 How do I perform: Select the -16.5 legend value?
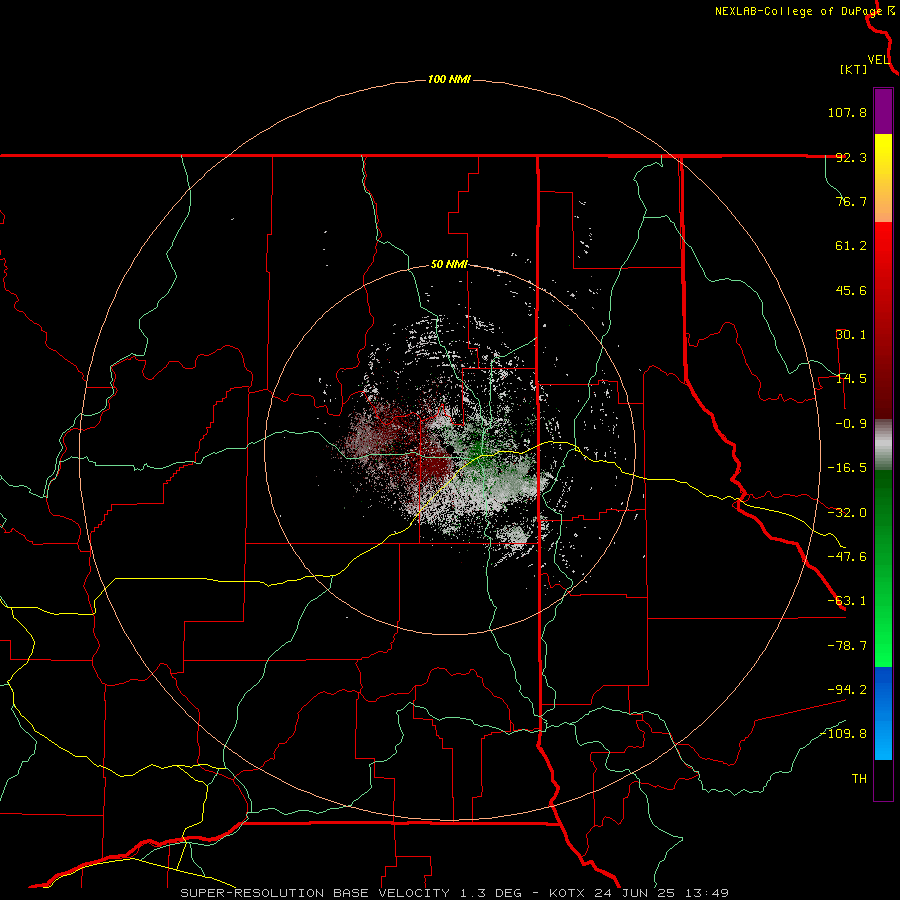point(847,468)
